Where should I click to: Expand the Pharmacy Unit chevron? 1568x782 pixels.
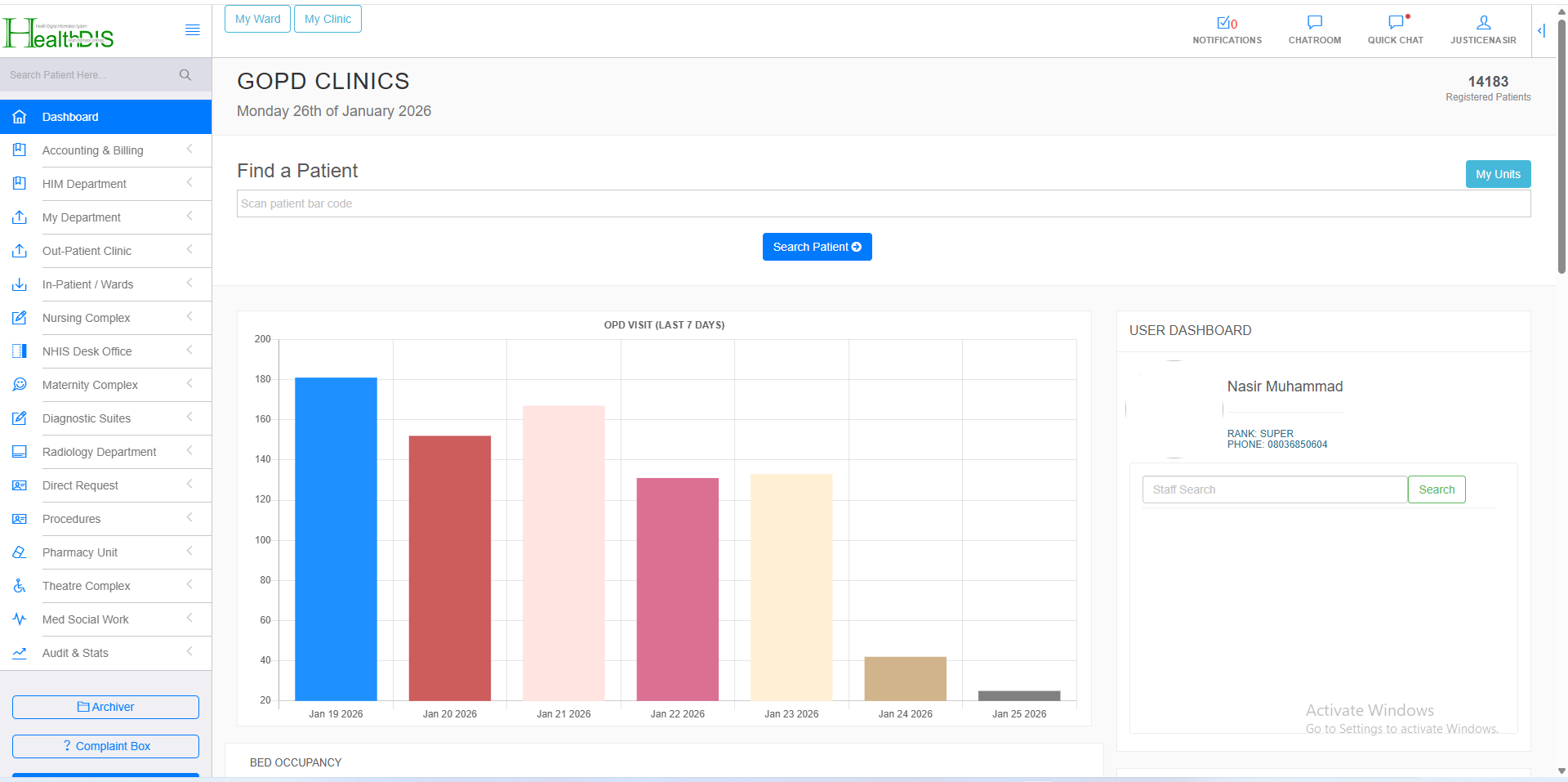click(x=189, y=552)
